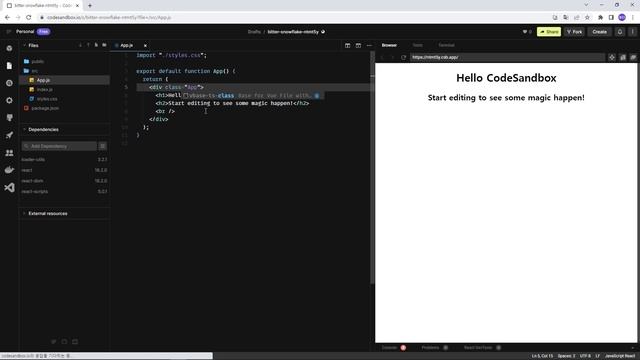The image size is (640, 360).
Task: Open notifications bell icon
Action: (x=620, y=31)
